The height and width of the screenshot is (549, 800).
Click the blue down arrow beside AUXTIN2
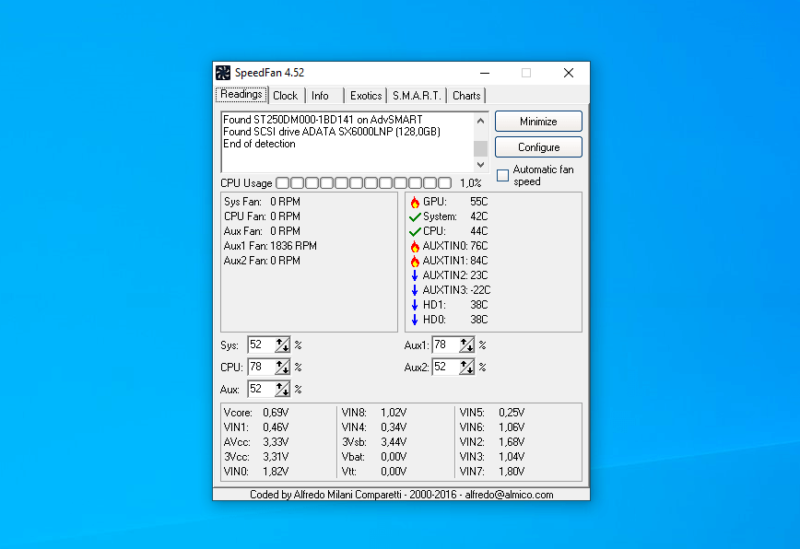coord(415,276)
